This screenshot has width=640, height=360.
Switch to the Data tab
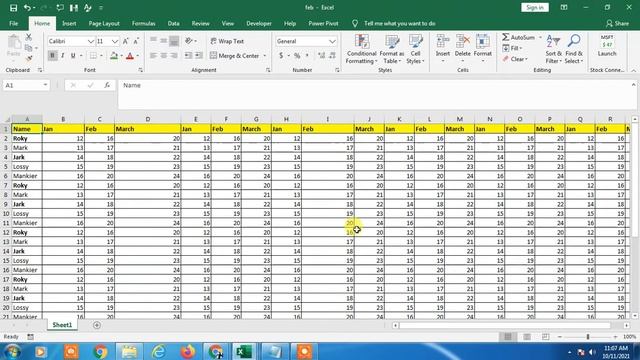point(173,24)
